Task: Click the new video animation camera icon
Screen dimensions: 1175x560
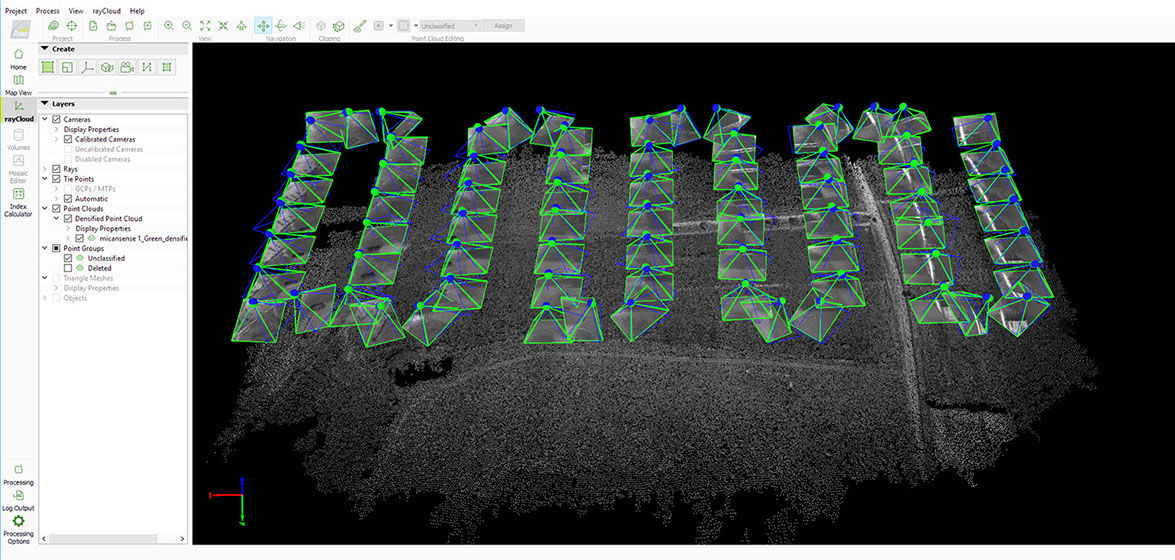Action: (x=127, y=67)
